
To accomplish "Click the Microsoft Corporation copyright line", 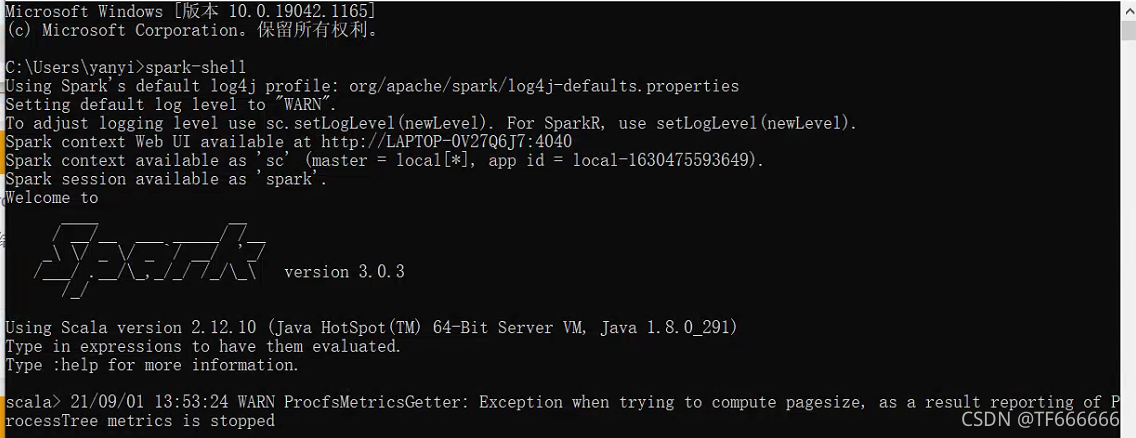I will click(x=190, y=30).
